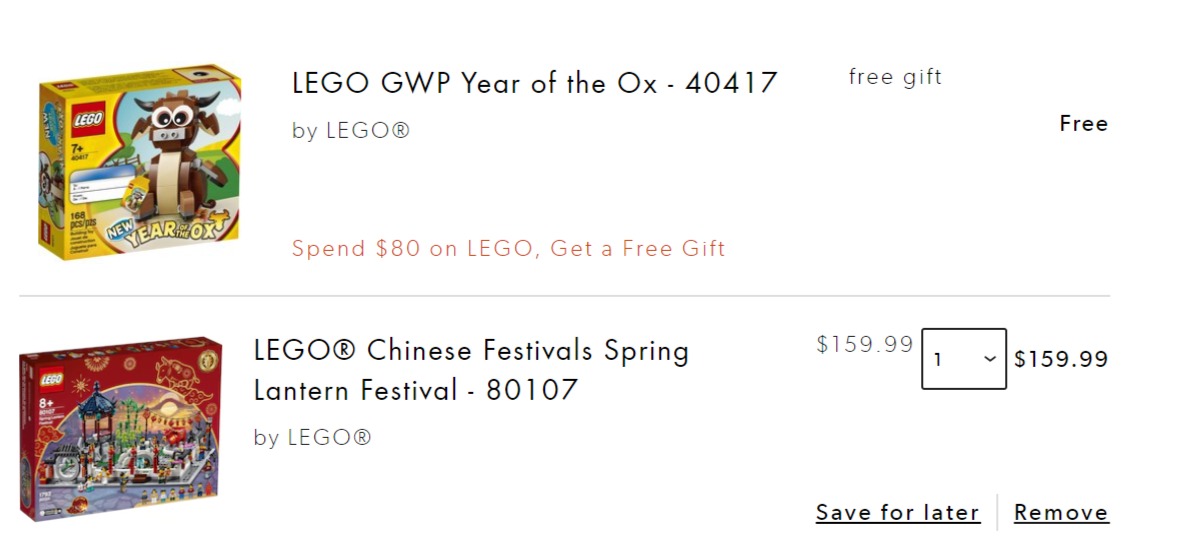Open the quantity dropdown showing 1
This screenshot has height=543, width=1179.
coord(963,359)
